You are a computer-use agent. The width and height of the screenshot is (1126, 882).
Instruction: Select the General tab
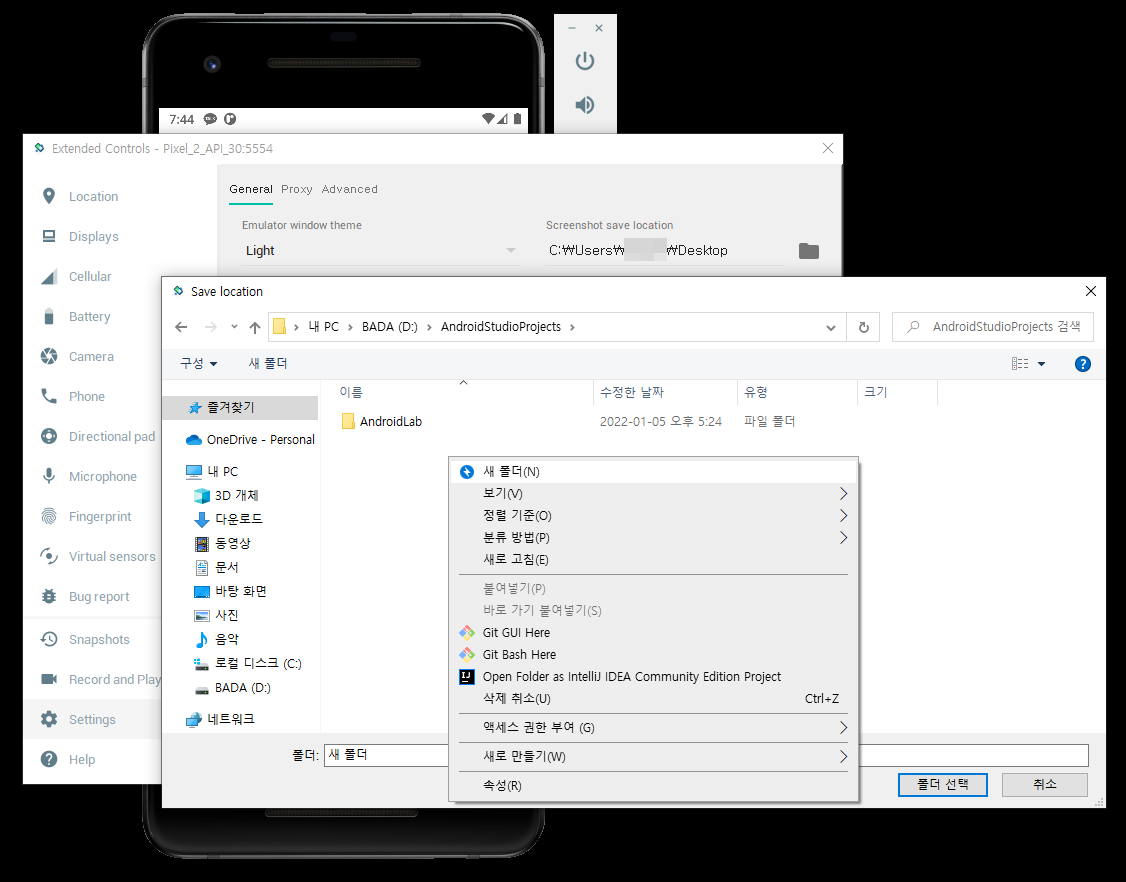(x=251, y=189)
